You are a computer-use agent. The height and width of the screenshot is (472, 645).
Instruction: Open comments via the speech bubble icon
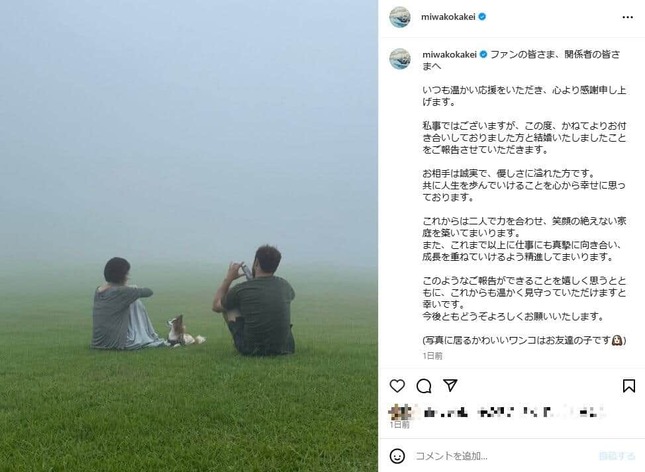pyautogui.click(x=424, y=386)
